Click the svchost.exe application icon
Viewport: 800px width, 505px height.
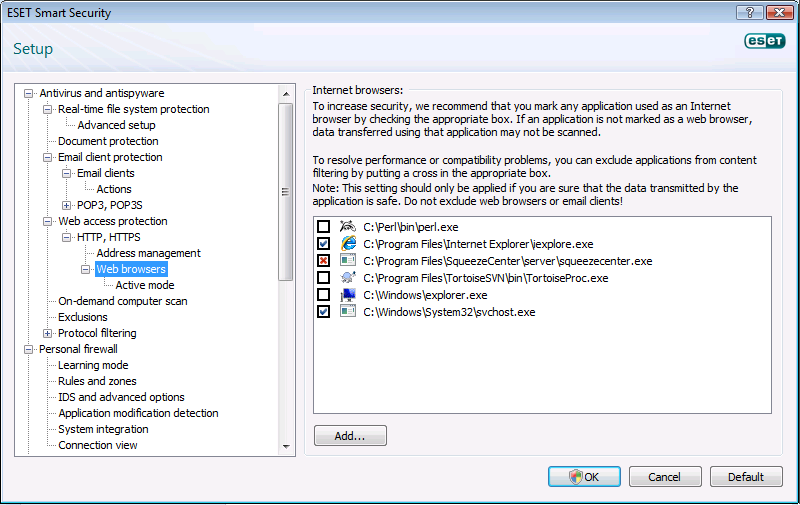[x=347, y=312]
